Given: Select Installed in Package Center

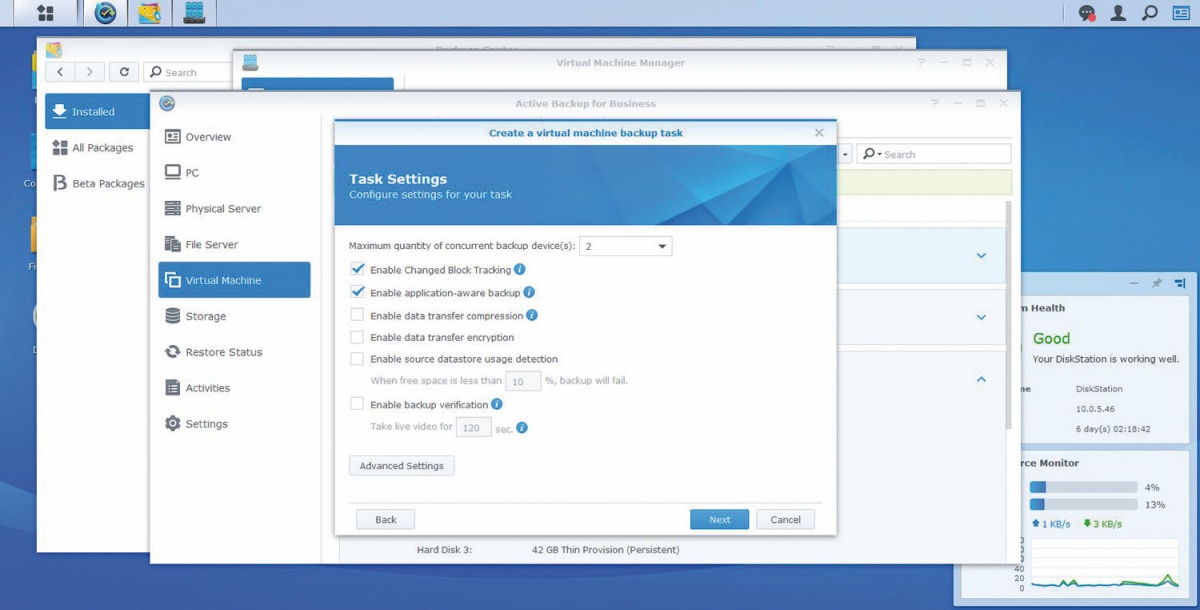Looking at the screenshot, I should point(97,112).
